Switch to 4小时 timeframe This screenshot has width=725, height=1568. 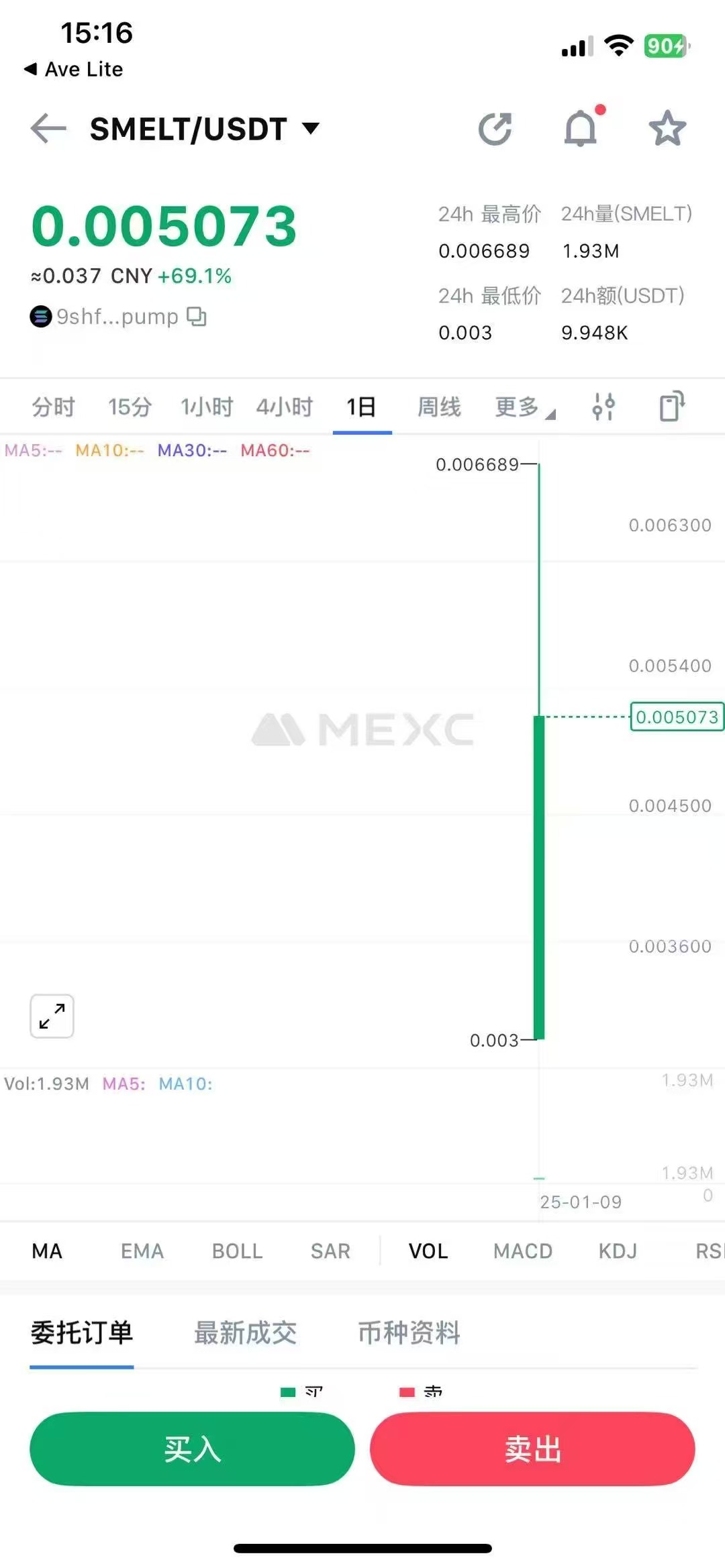coord(284,407)
